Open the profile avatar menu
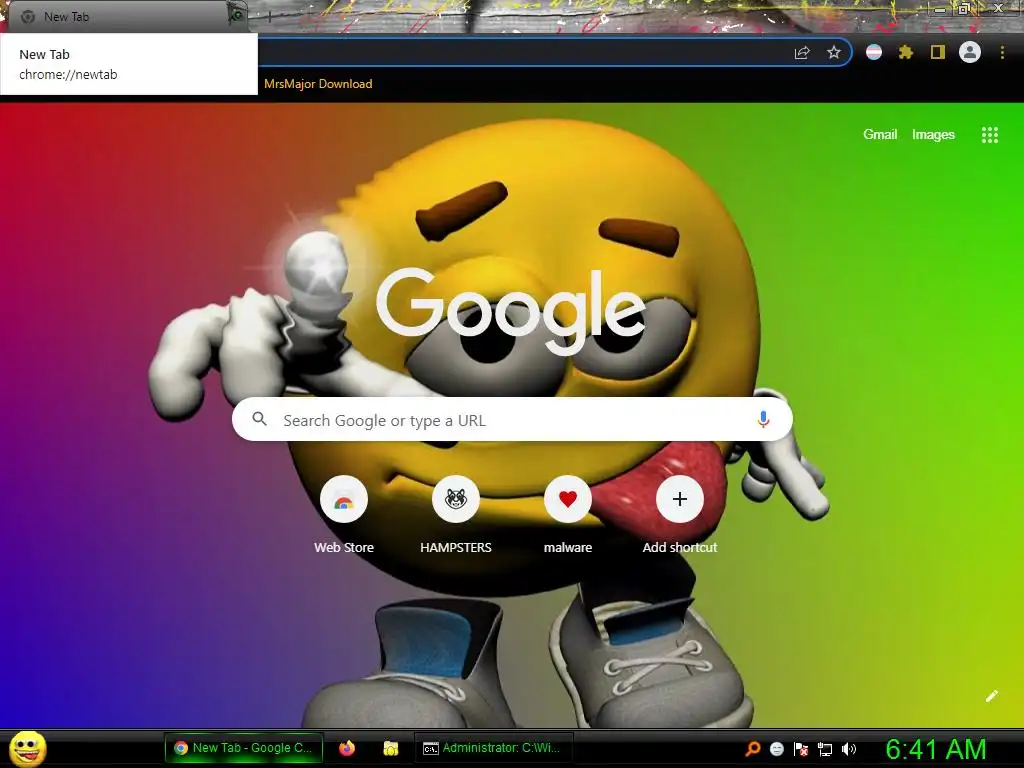1024x768 pixels. point(970,52)
